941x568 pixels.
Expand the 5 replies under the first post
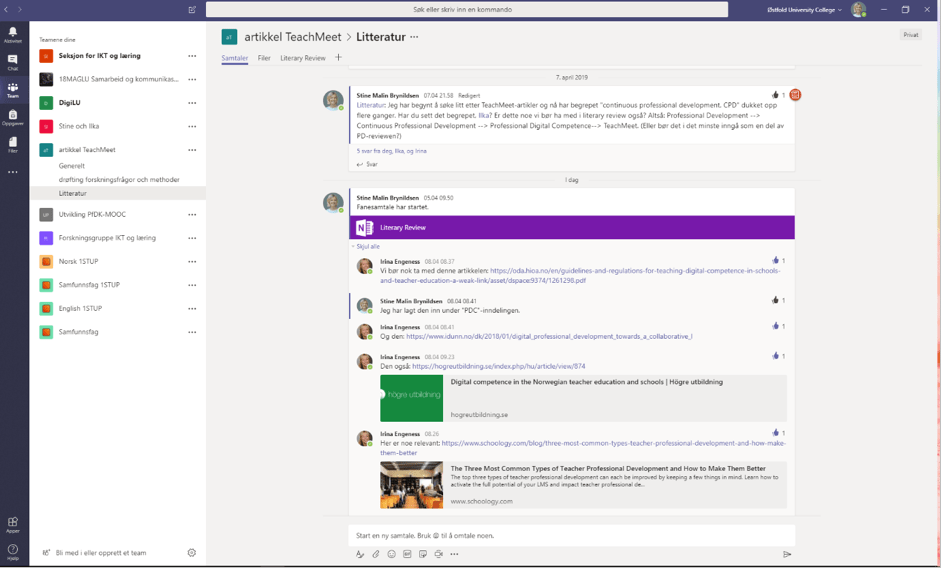[x=392, y=151]
